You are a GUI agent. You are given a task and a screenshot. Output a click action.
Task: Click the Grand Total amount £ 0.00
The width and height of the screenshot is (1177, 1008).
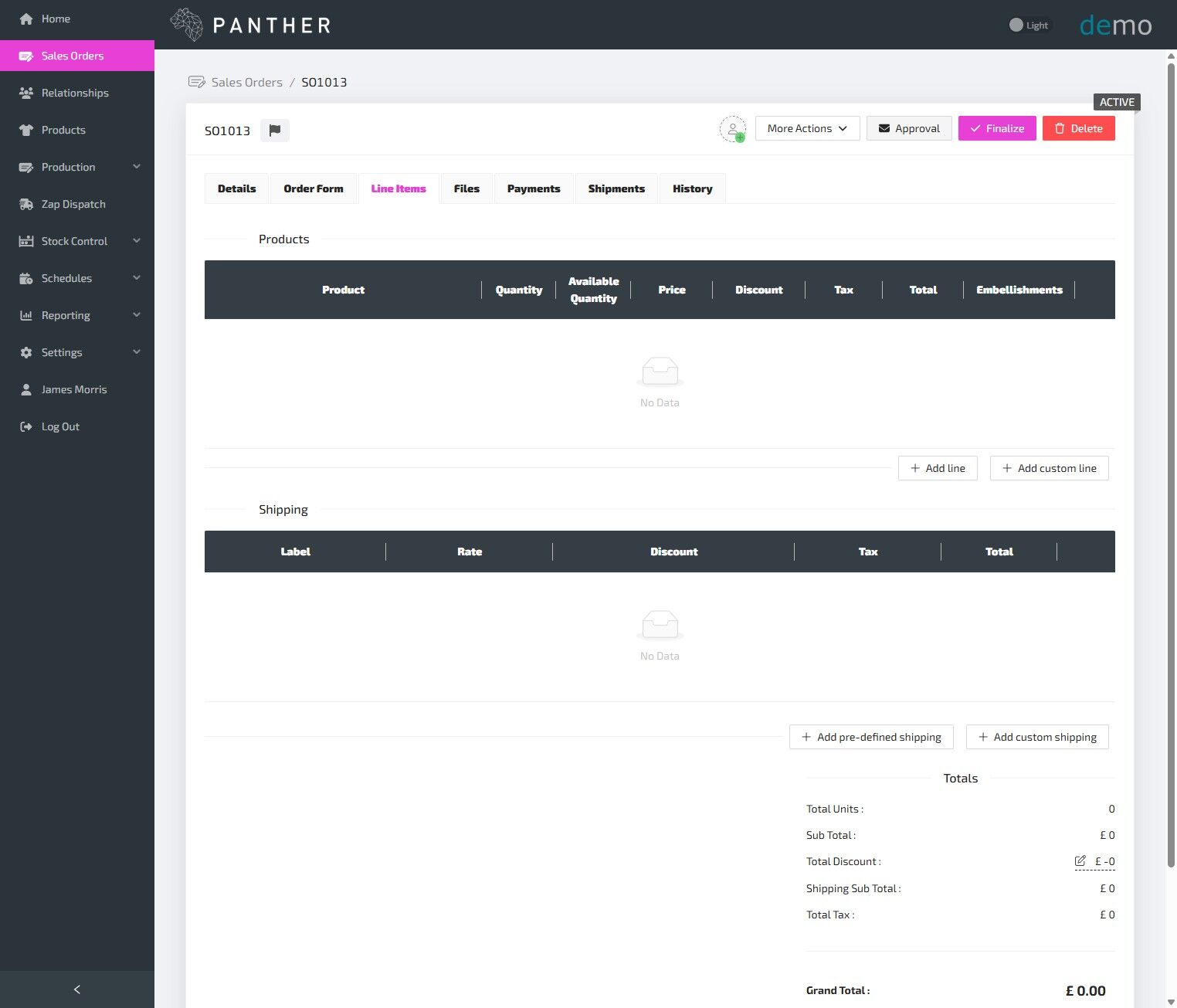pos(1085,990)
